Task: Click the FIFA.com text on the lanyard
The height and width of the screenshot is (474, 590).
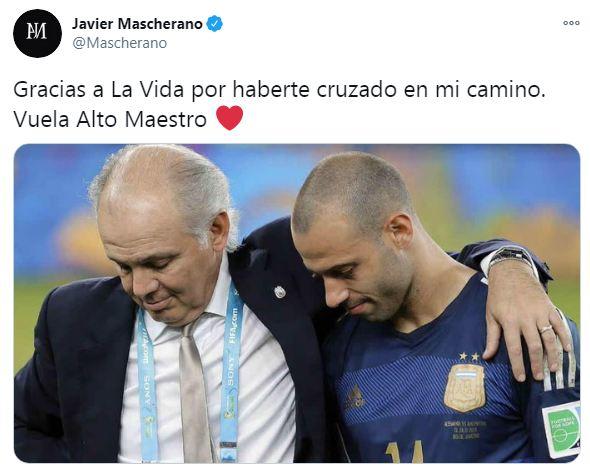Action: pyautogui.click(x=234, y=325)
